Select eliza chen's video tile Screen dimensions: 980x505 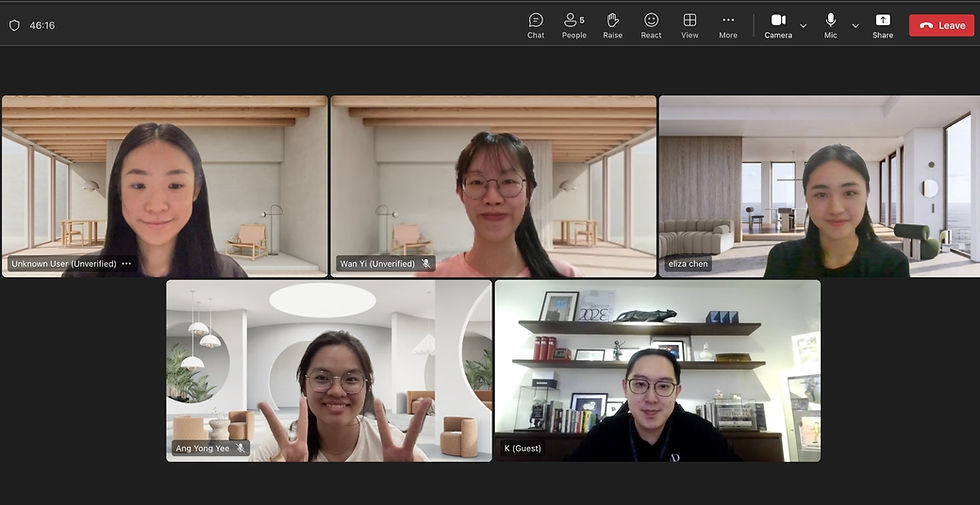click(819, 186)
